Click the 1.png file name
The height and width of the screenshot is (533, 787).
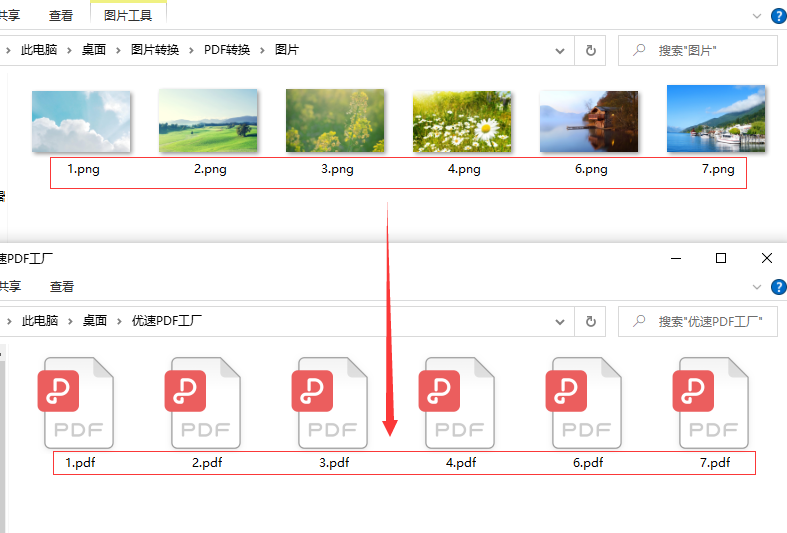pos(83,169)
